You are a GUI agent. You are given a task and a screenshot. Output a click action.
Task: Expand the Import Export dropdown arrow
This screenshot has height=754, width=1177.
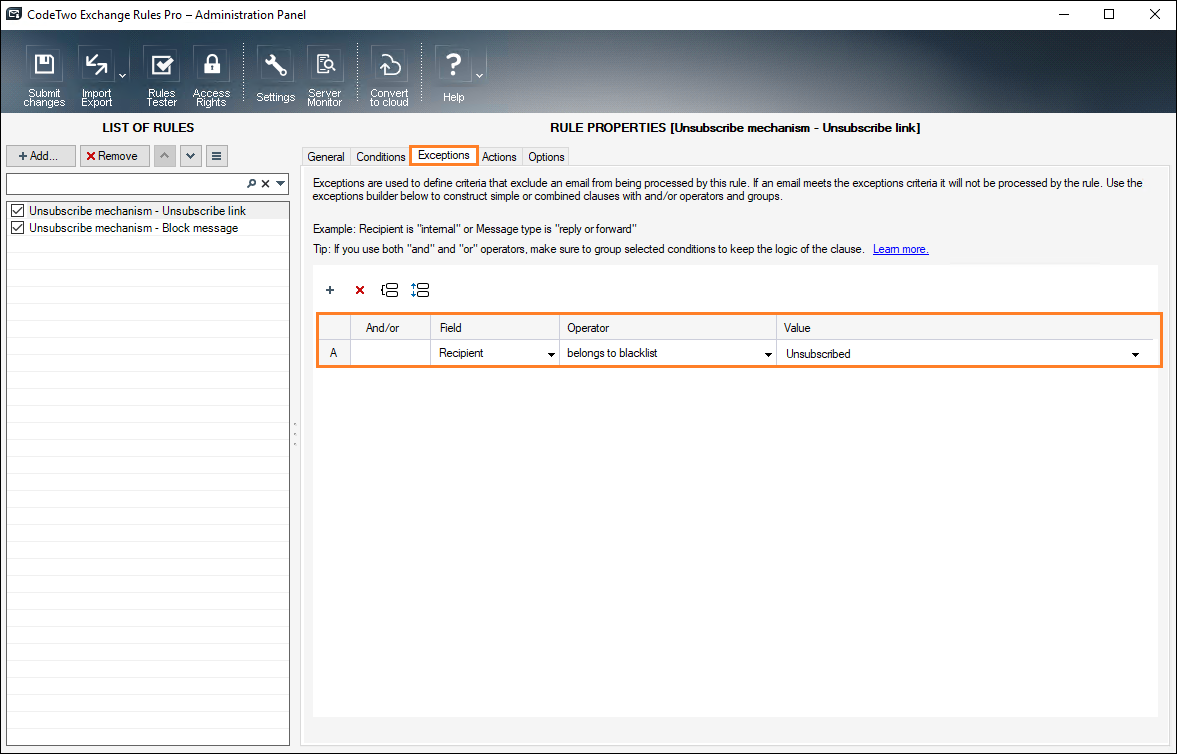click(x=122, y=75)
